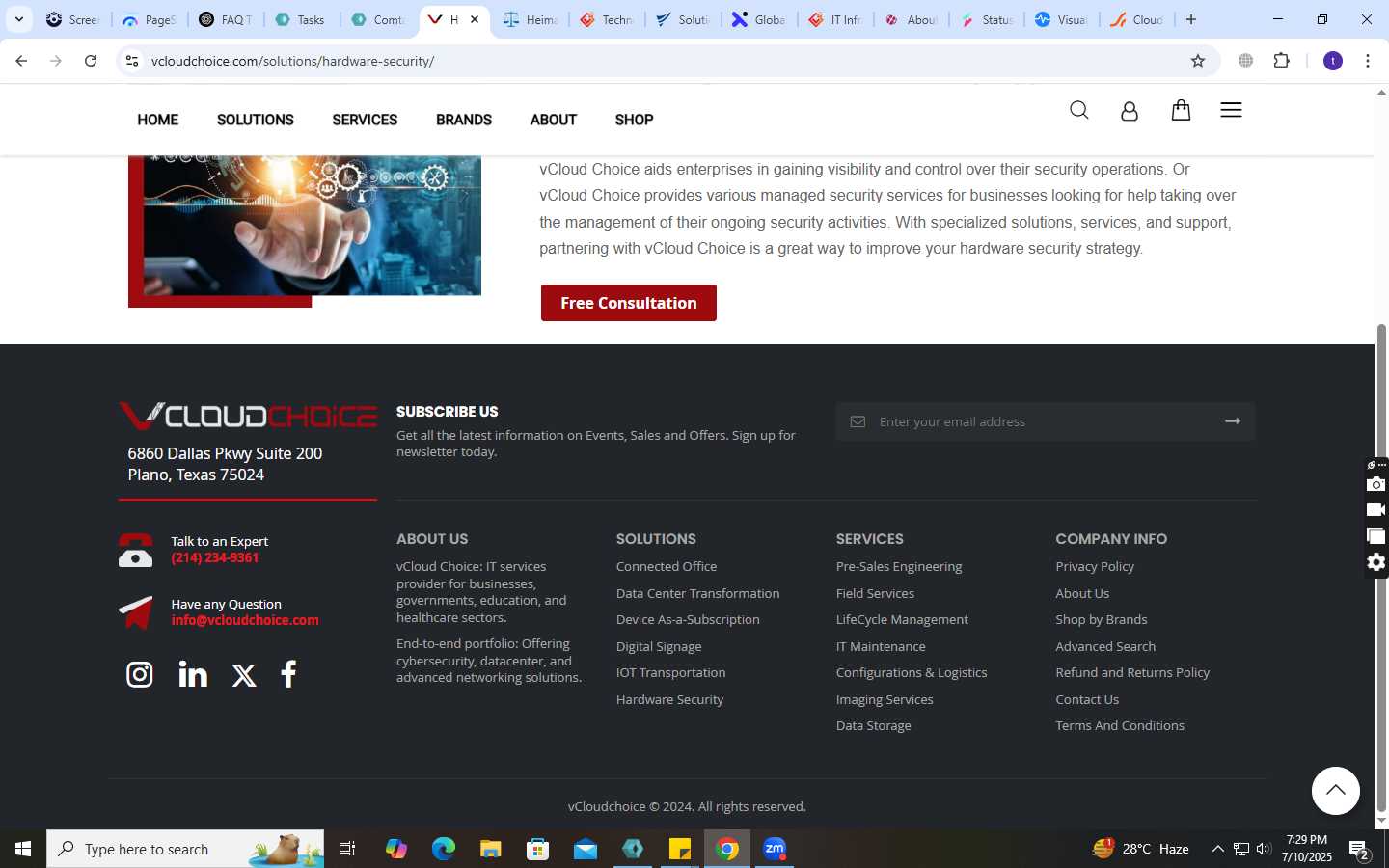Open IT Maintenance footer link

coord(881,646)
